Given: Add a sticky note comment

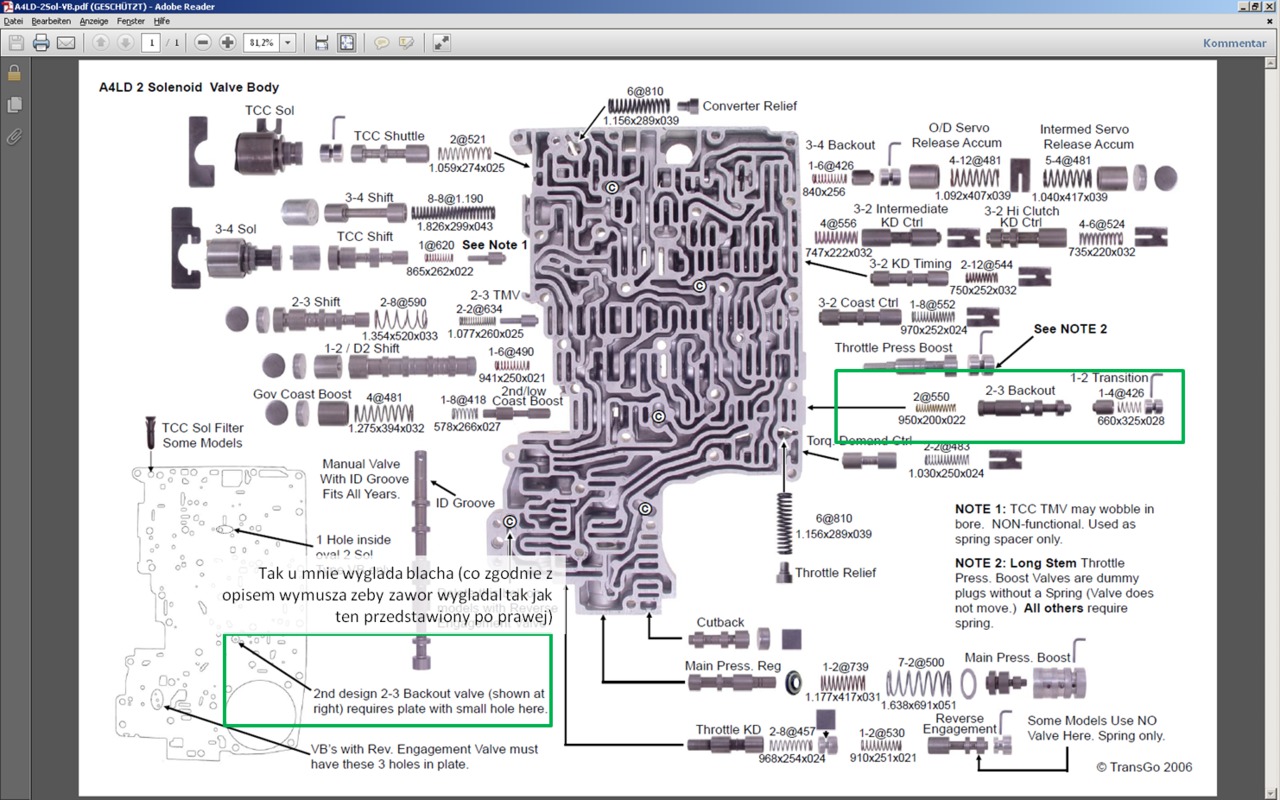Looking at the screenshot, I should pyautogui.click(x=381, y=43).
